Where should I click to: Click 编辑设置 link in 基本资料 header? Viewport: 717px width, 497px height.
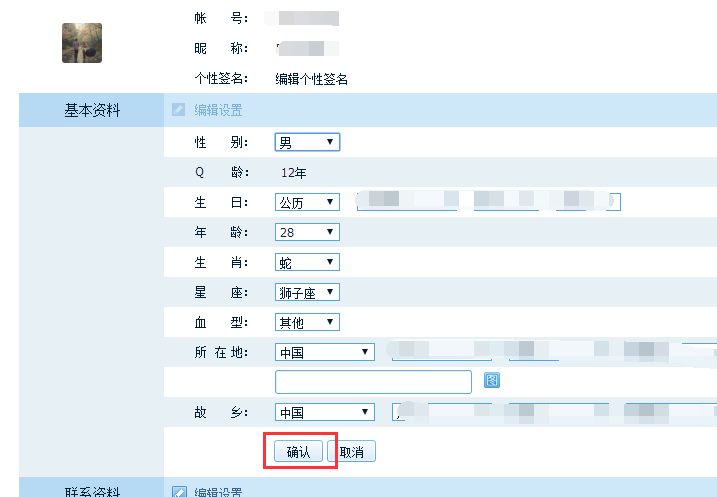[218, 111]
